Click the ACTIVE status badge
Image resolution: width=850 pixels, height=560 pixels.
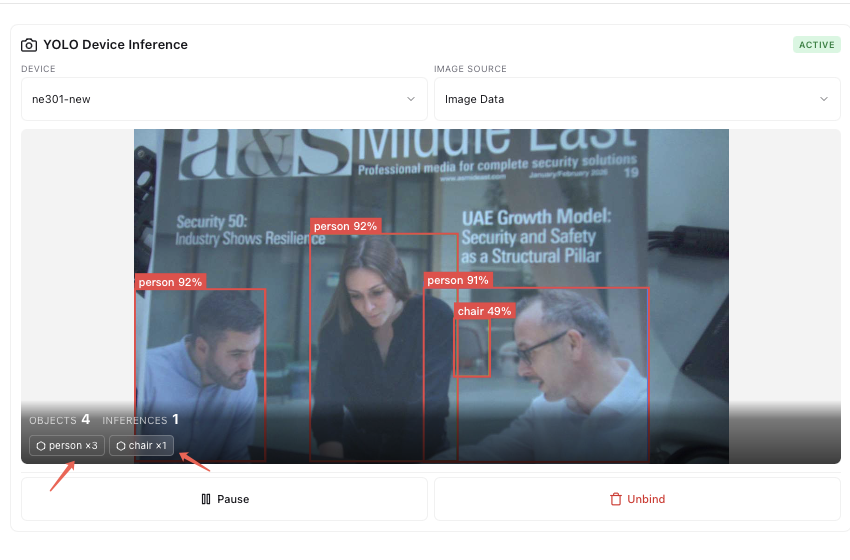pyautogui.click(x=816, y=45)
